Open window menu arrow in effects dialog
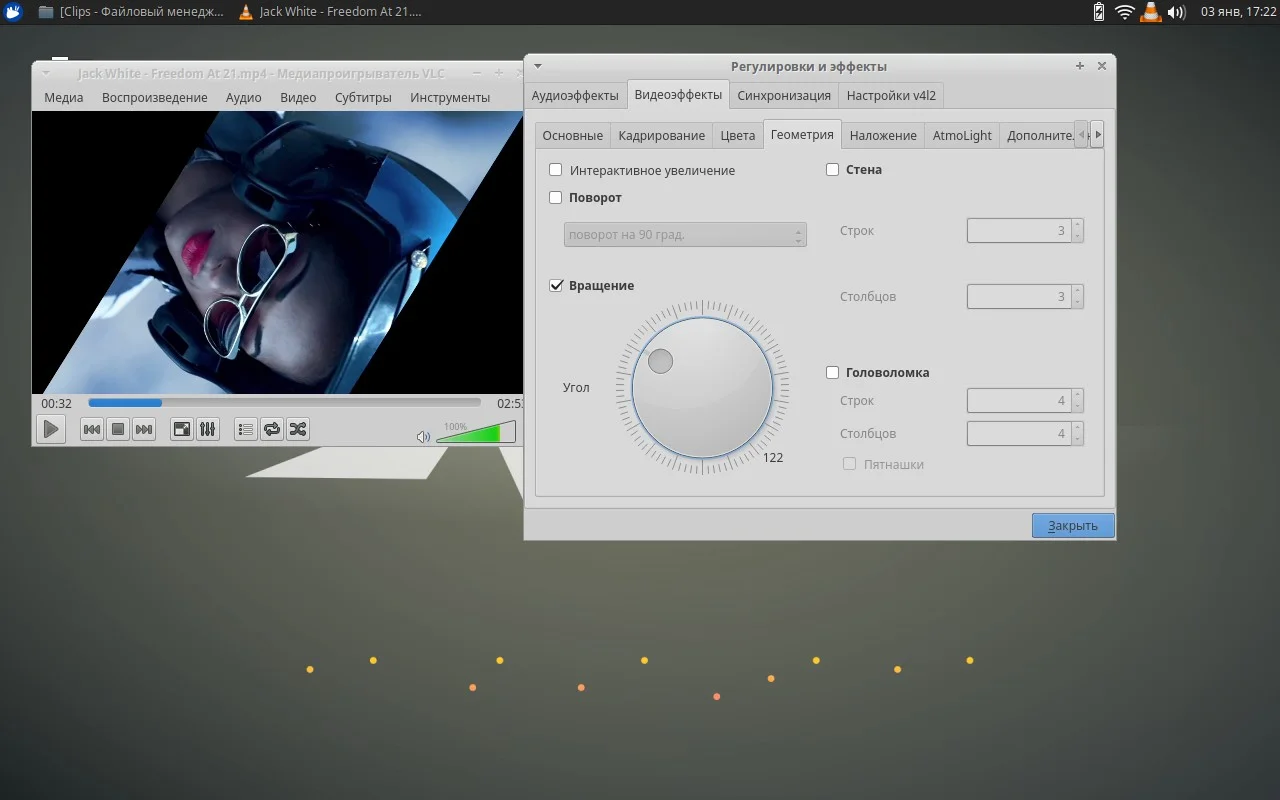Image resolution: width=1280 pixels, height=800 pixels. tap(538, 66)
